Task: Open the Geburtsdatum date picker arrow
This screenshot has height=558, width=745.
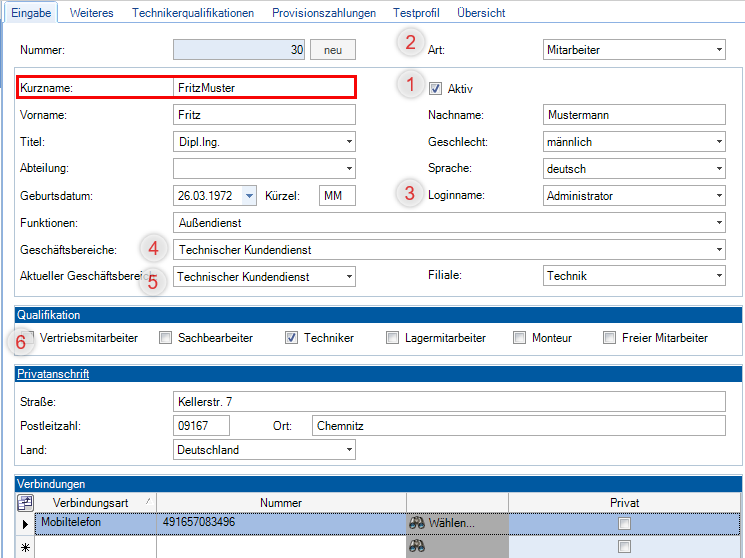Action: tap(249, 196)
